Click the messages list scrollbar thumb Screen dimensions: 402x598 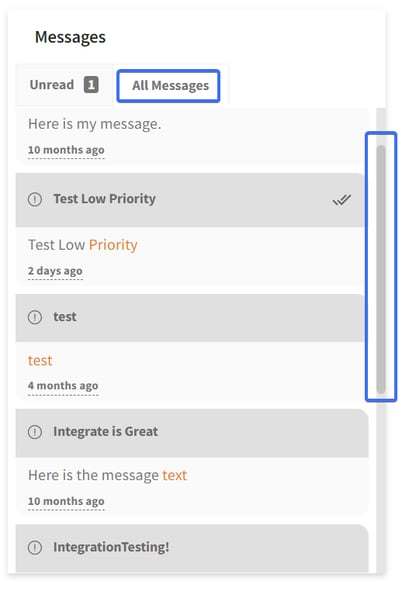[381, 269]
